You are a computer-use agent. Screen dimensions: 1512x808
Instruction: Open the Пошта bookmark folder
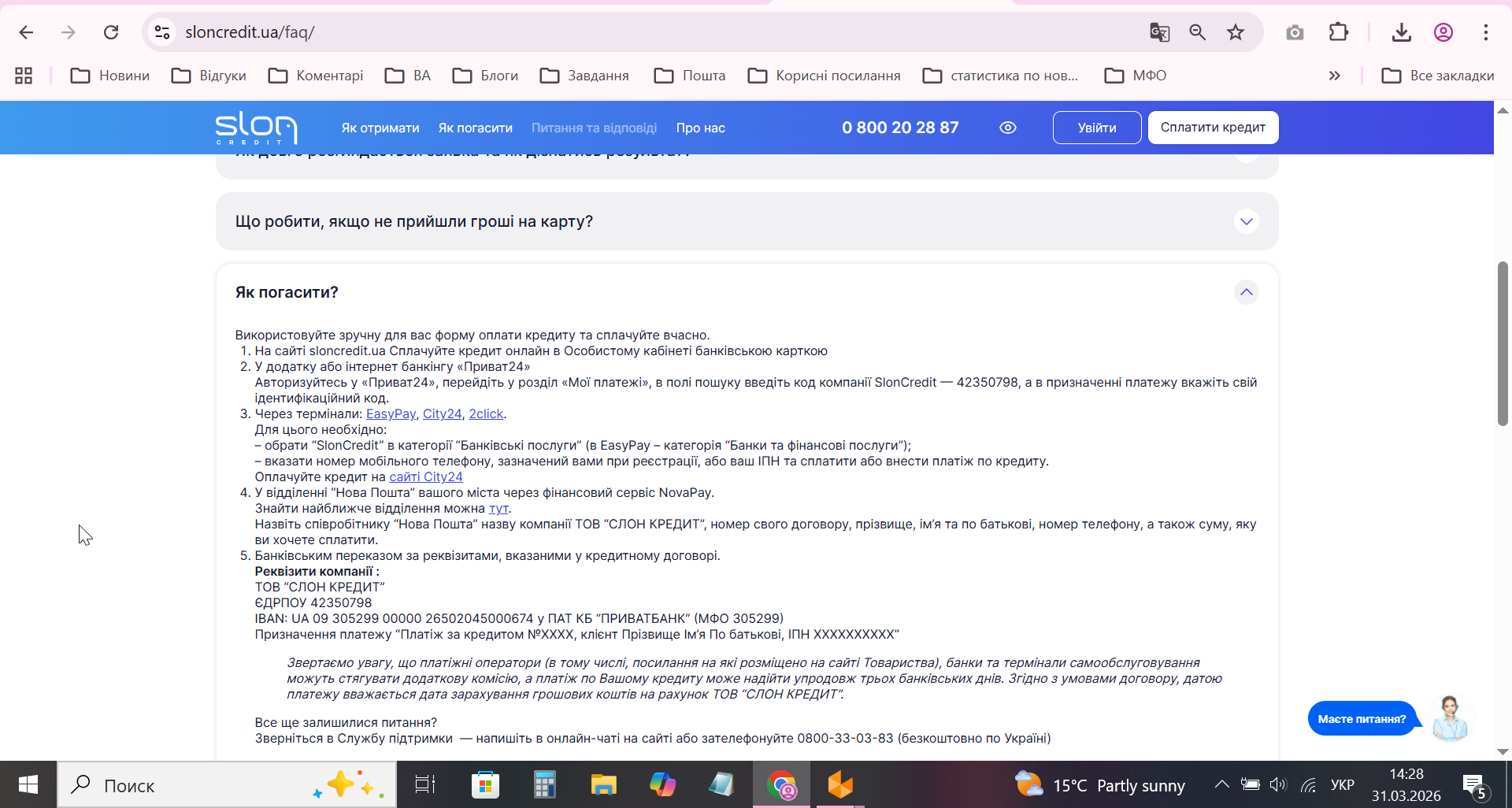point(690,76)
